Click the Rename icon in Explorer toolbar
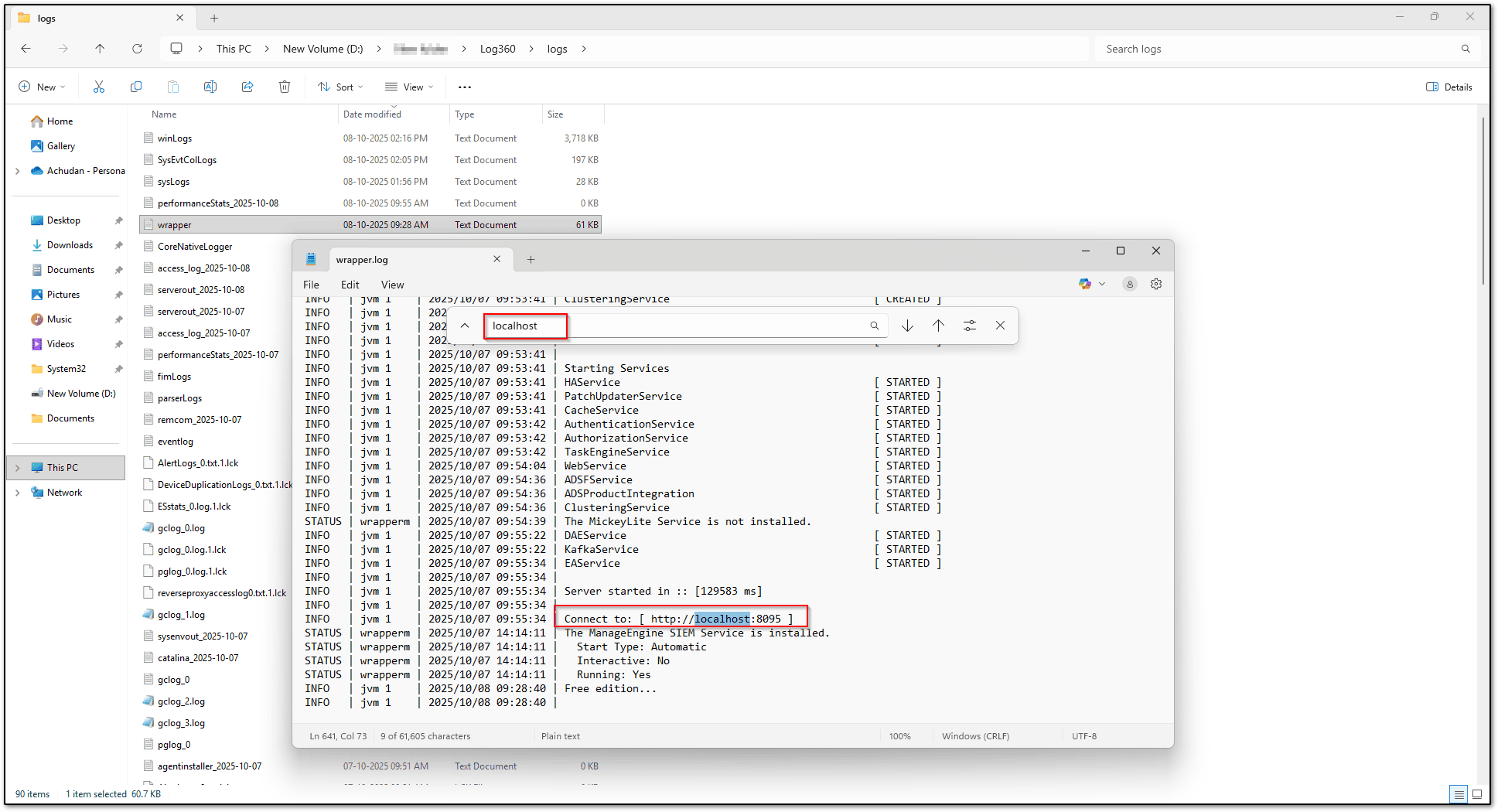Image resolution: width=1498 pixels, height=812 pixels. click(x=210, y=87)
